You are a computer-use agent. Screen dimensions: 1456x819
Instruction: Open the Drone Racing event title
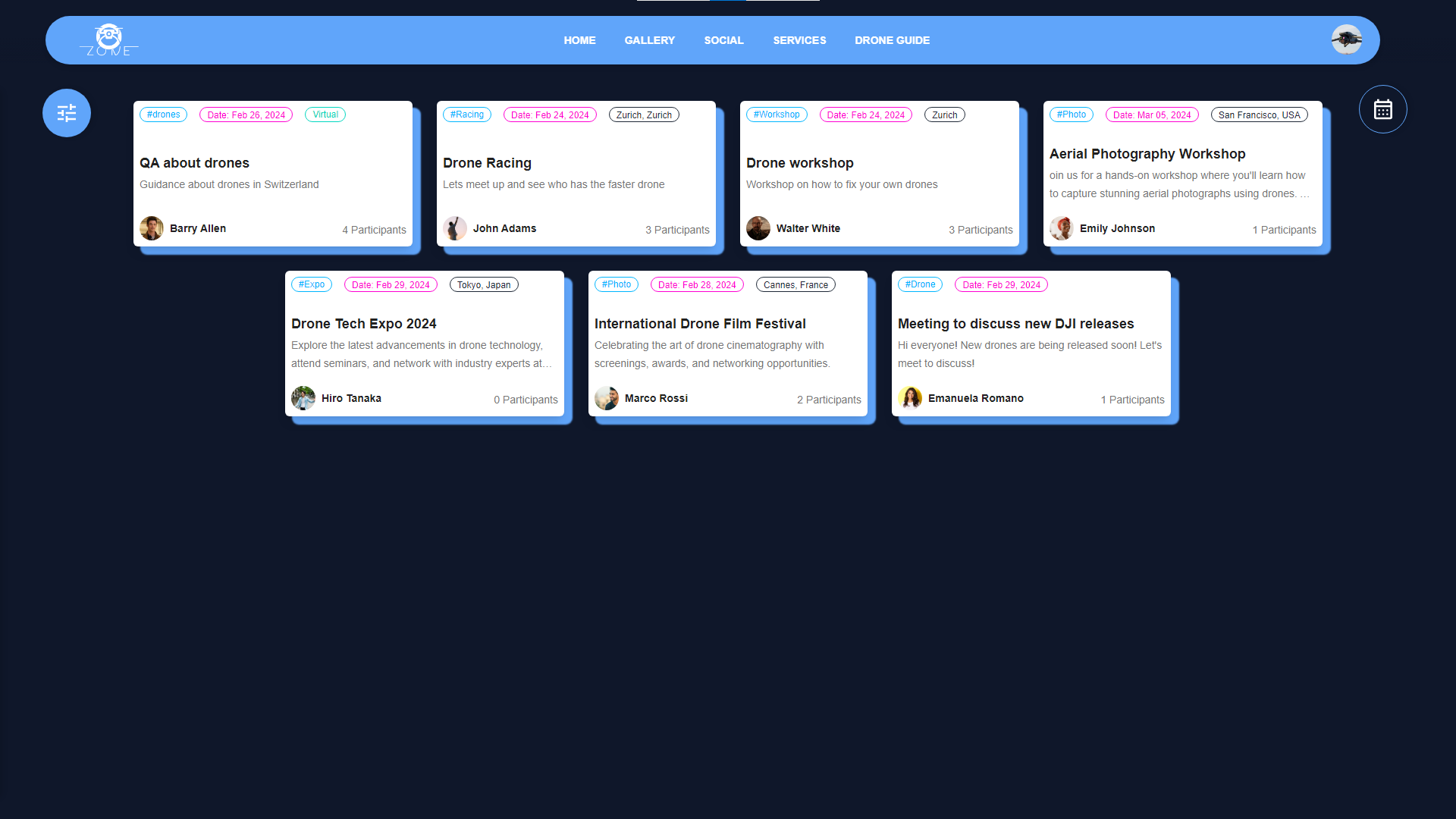click(x=487, y=163)
